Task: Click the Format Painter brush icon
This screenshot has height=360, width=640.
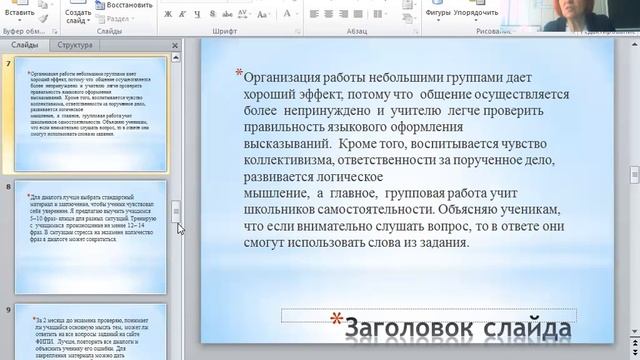Action: tap(43, 18)
